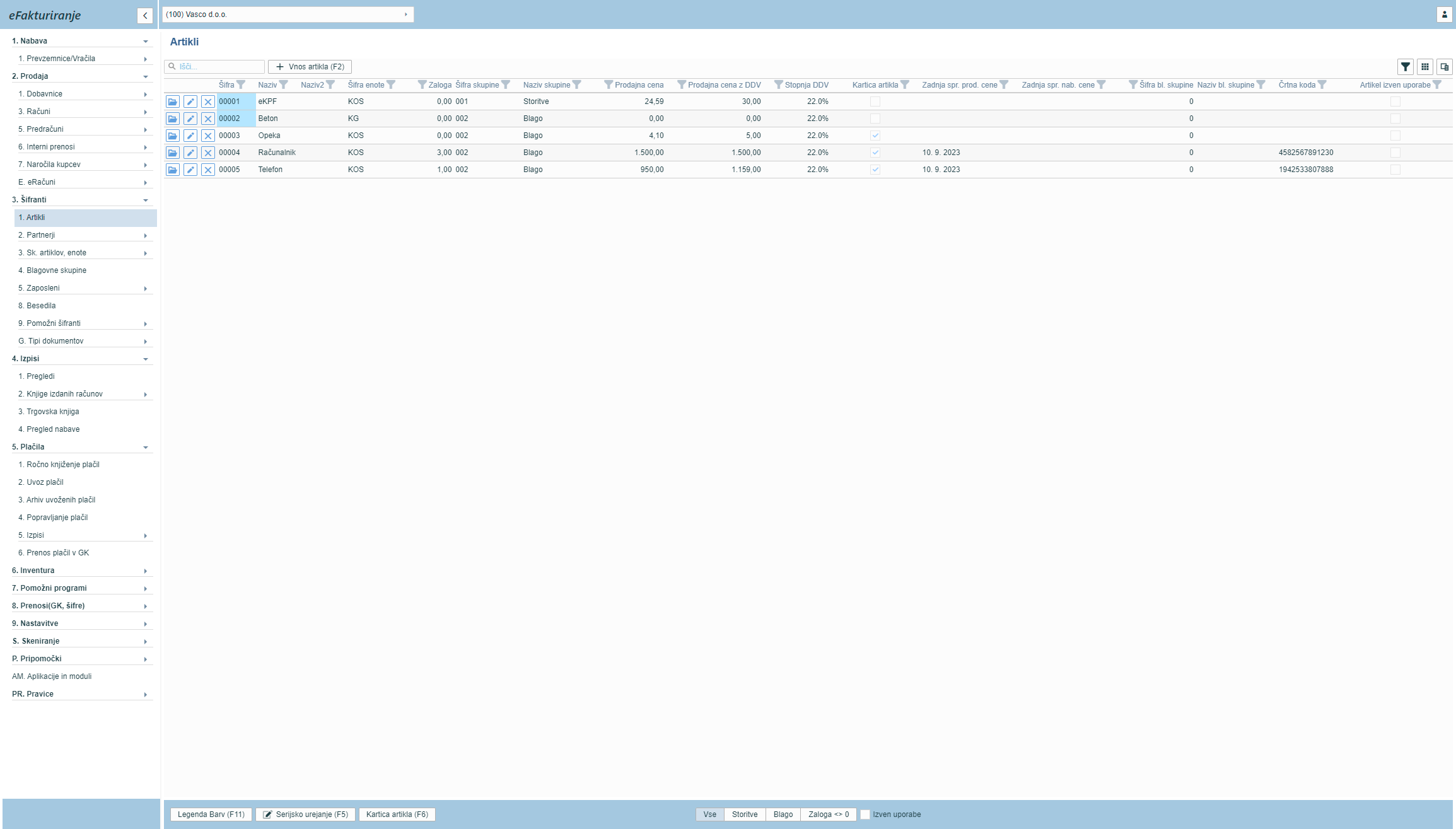
Task: Sort by Prodajna cena z DDV header
Action: click(x=724, y=84)
